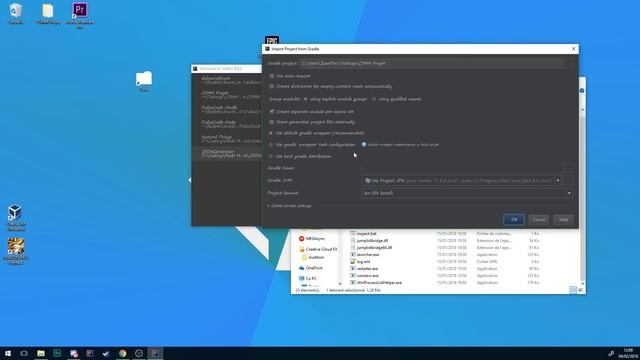Click Help in Import Project dialog
This screenshot has width=640, height=360.
[x=563, y=220]
